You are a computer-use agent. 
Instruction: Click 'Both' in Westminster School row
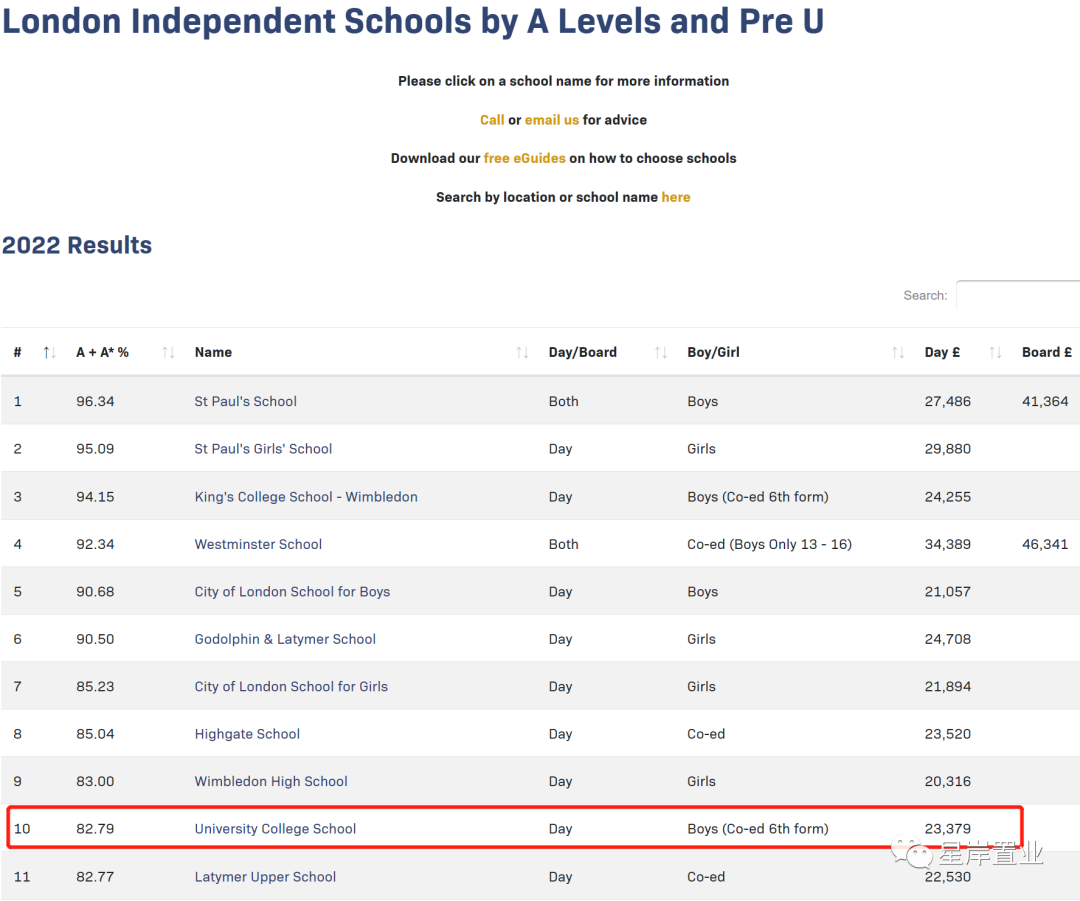tap(563, 545)
